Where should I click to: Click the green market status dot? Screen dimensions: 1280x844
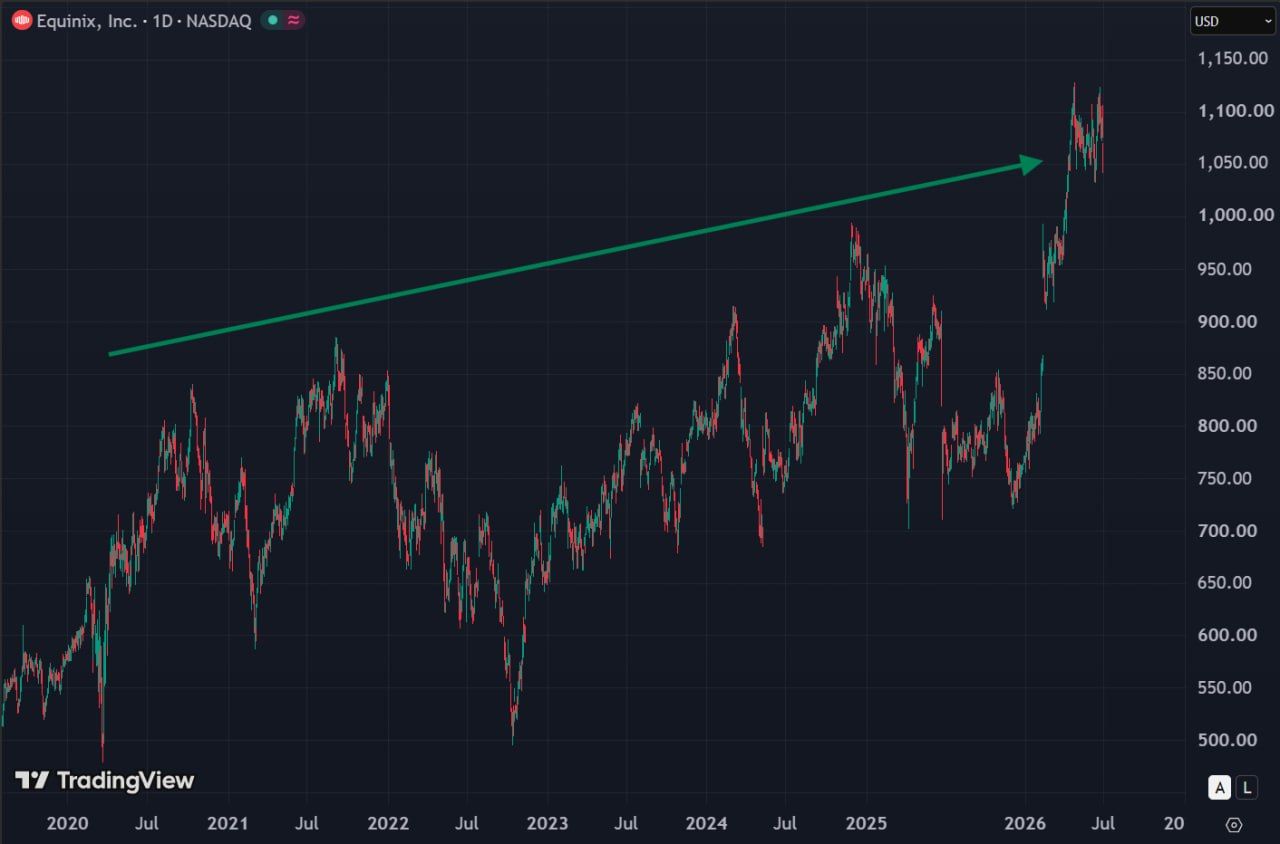pyautogui.click(x=272, y=20)
